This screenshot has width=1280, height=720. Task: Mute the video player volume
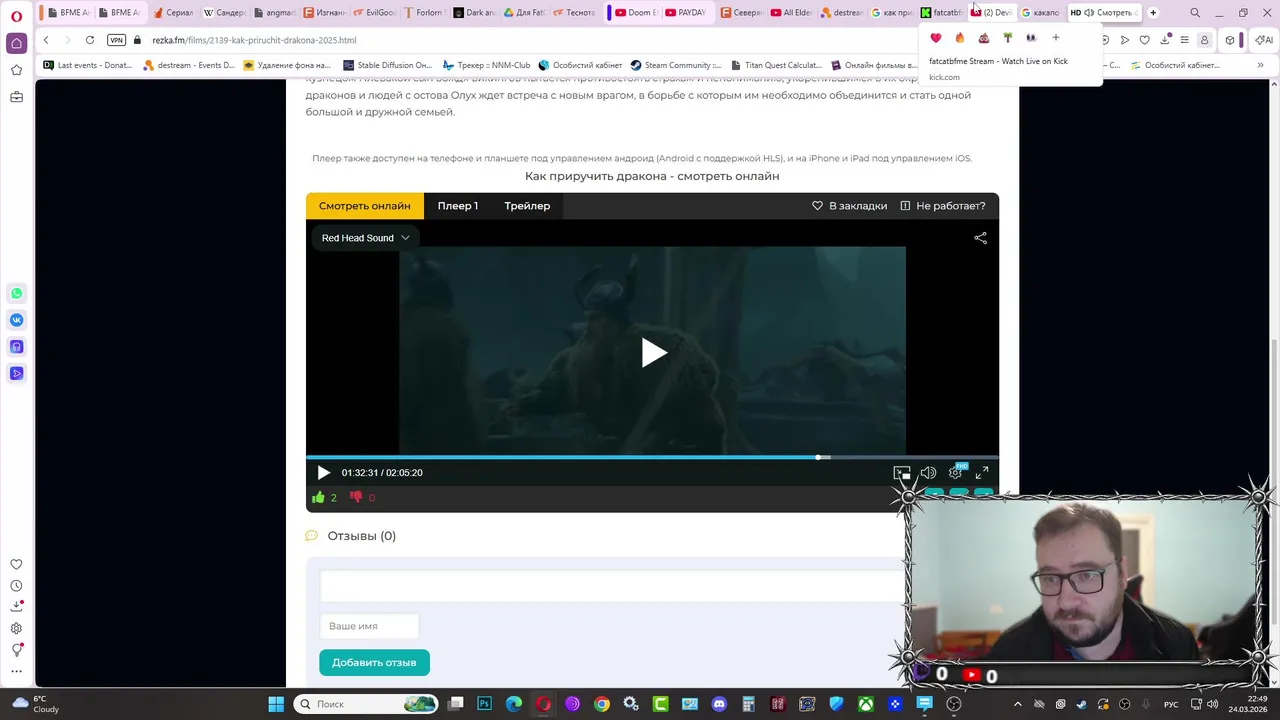click(x=928, y=473)
